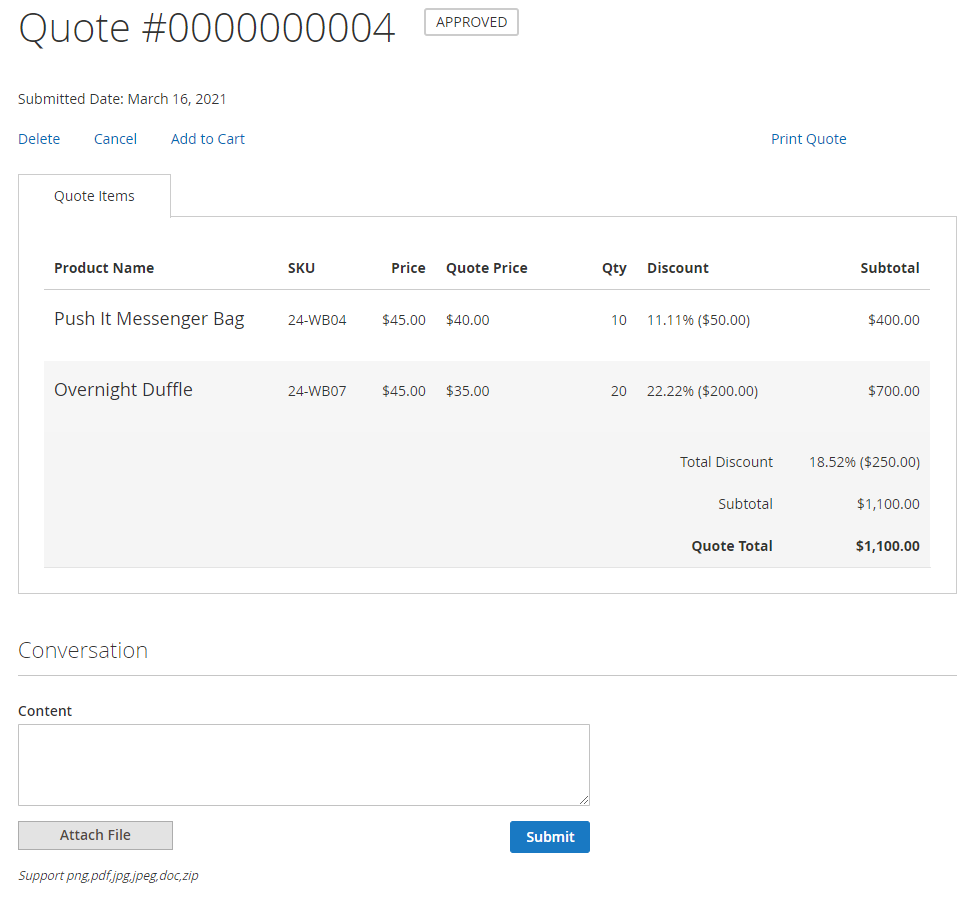The width and height of the screenshot is (977, 902).
Task: Grab the Content textarea resize handle
Action: pyautogui.click(x=584, y=800)
